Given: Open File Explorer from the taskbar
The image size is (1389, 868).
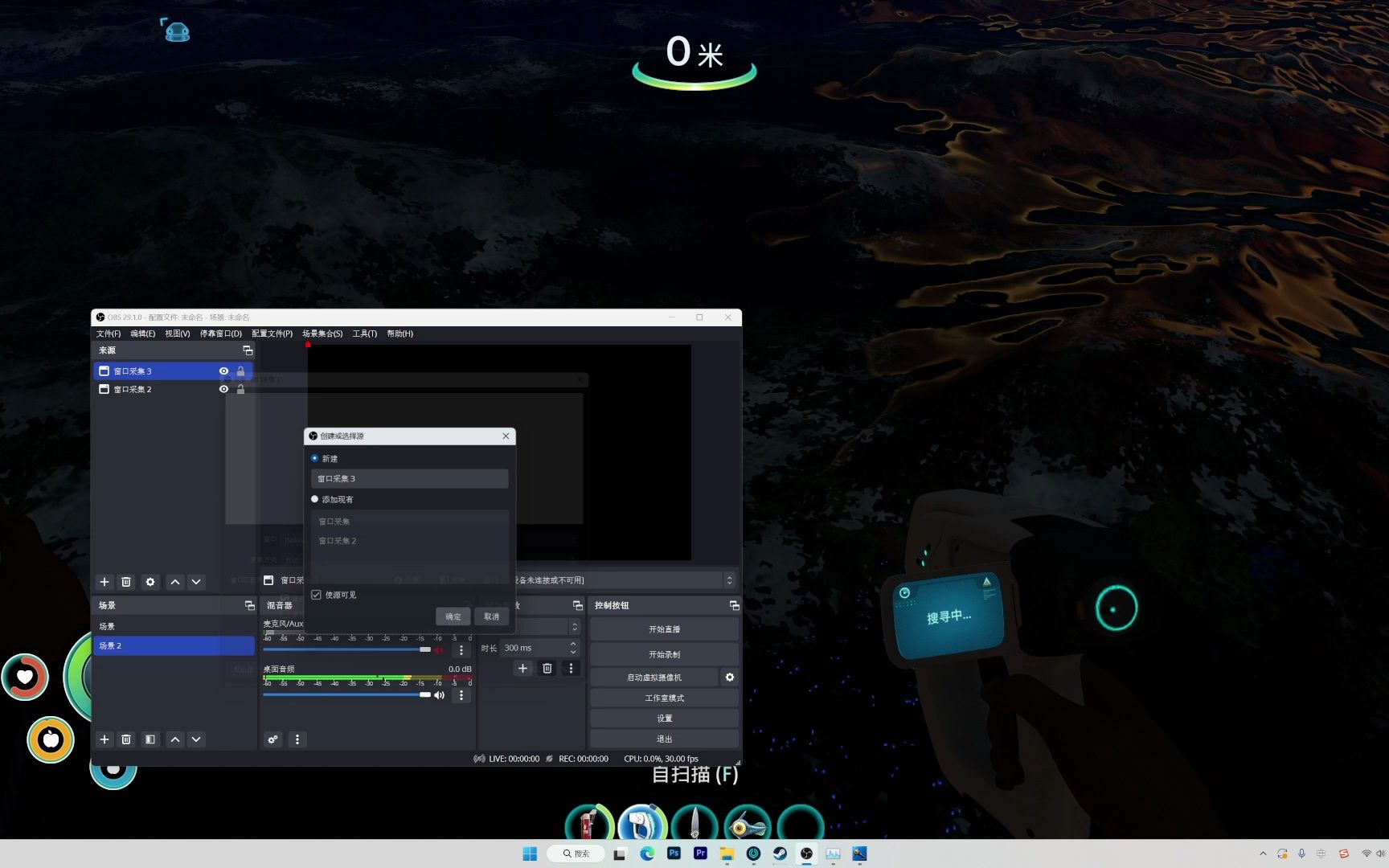Looking at the screenshot, I should coord(727,854).
